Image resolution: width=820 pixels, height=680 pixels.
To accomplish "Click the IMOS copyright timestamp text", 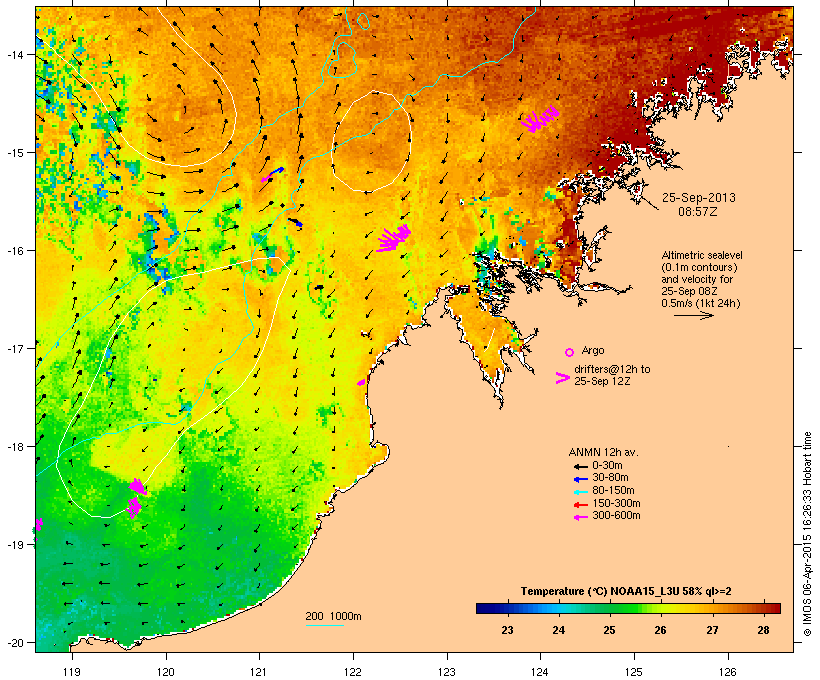I will (807, 534).
